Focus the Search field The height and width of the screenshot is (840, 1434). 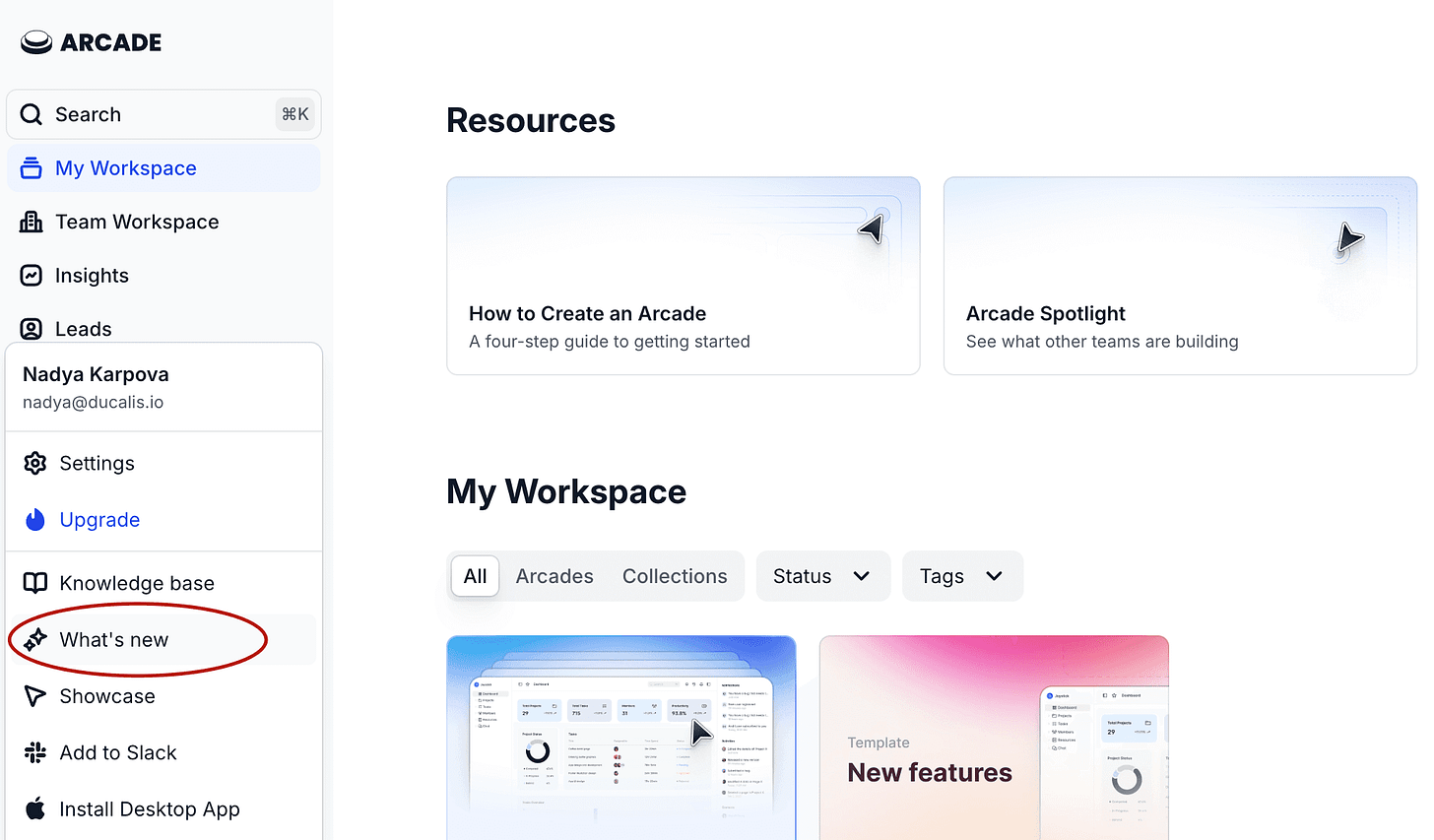[163, 114]
